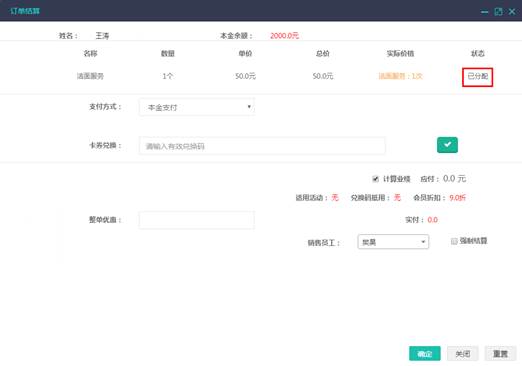
Task: Select the 状态 column header
Action: pyautogui.click(x=477, y=54)
